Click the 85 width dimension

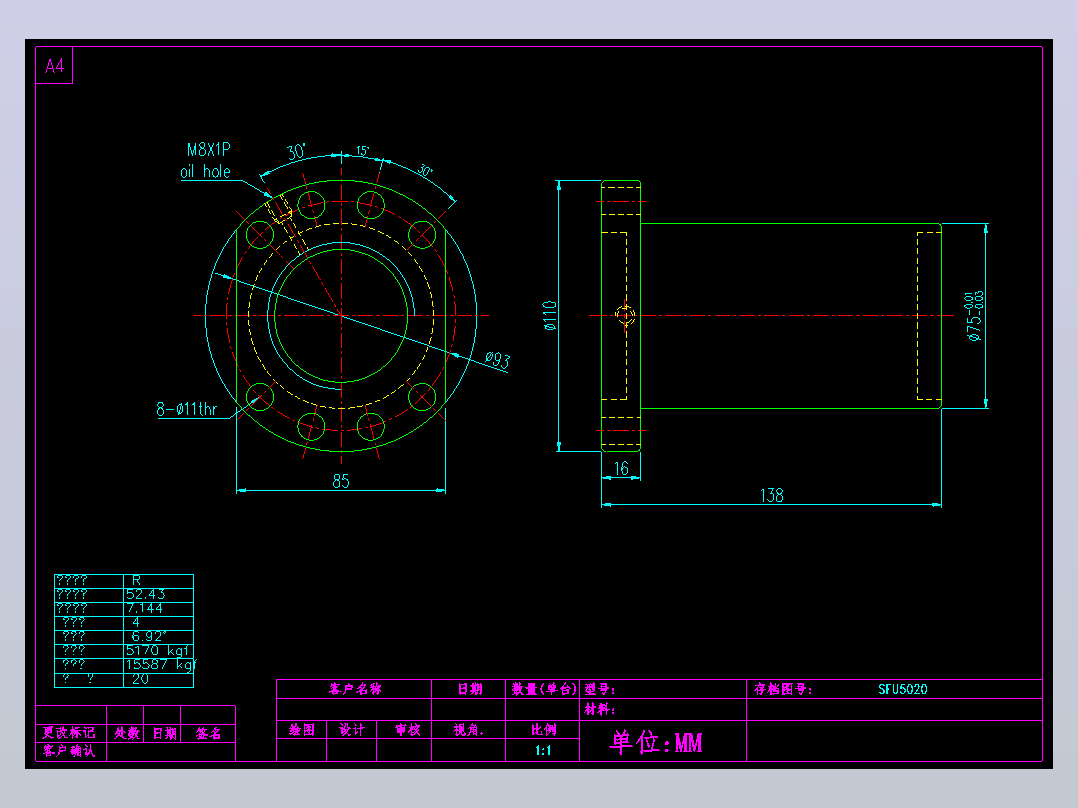pos(341,481)
